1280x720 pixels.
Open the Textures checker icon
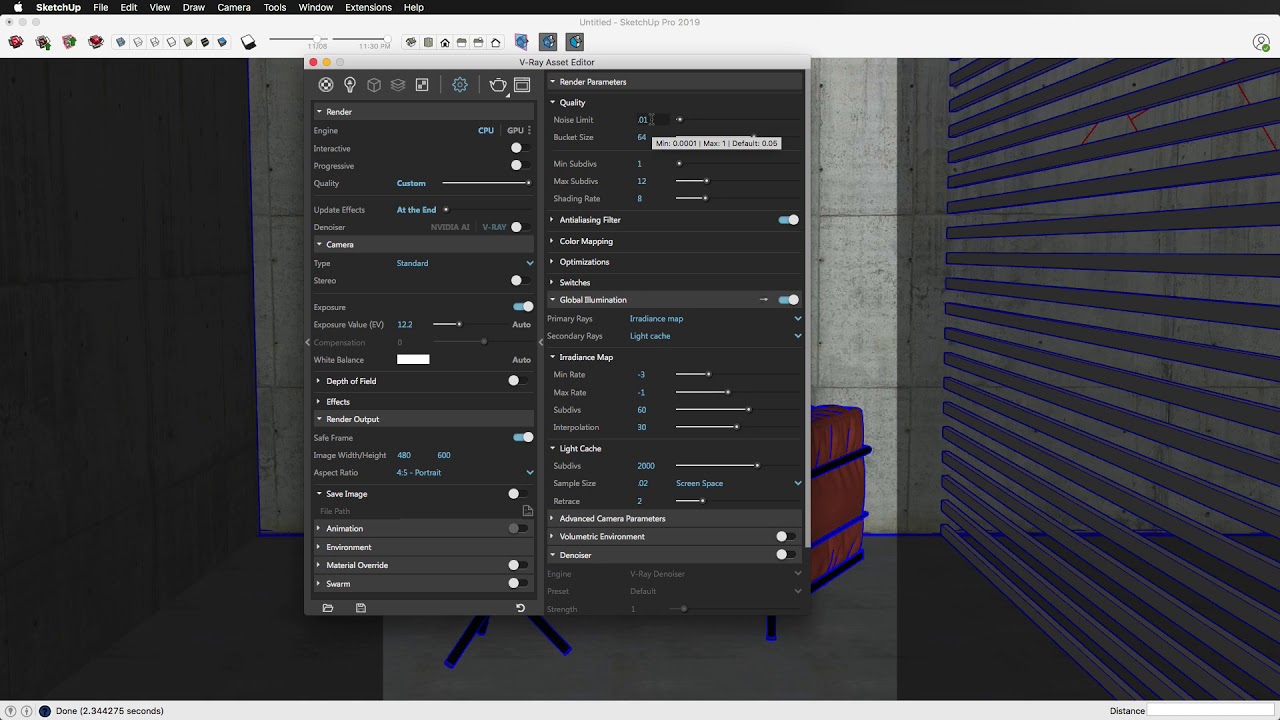coord(422,85)
